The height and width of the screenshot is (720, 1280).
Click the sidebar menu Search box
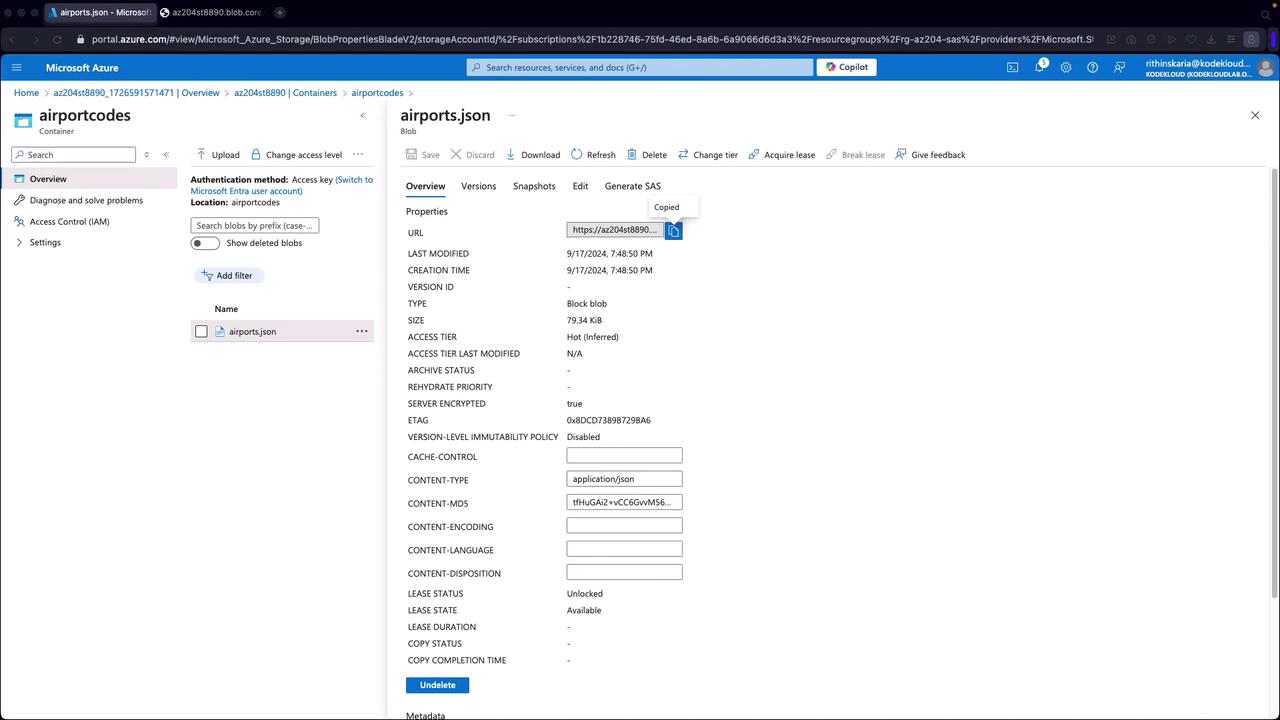(x=73, y=155)
